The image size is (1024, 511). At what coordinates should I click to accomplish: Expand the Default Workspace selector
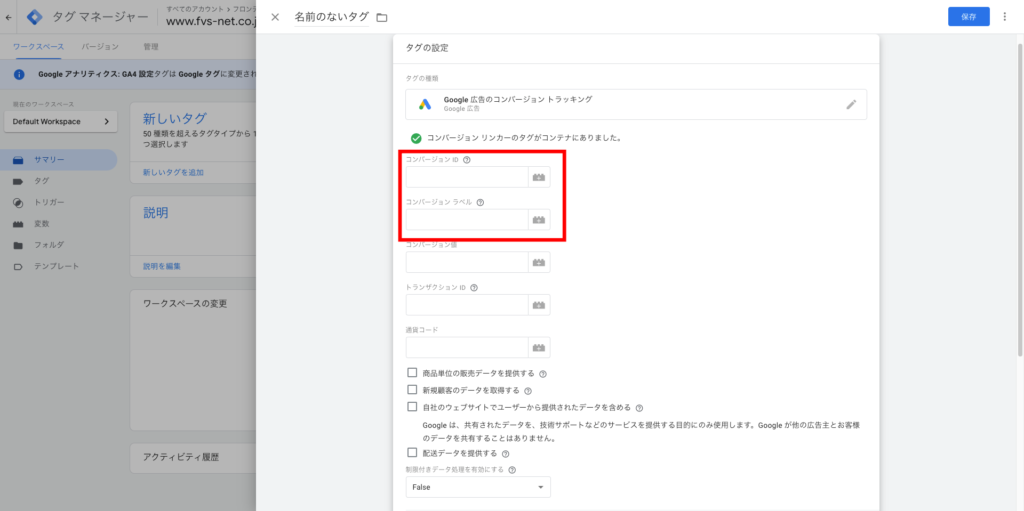[61, 122]
